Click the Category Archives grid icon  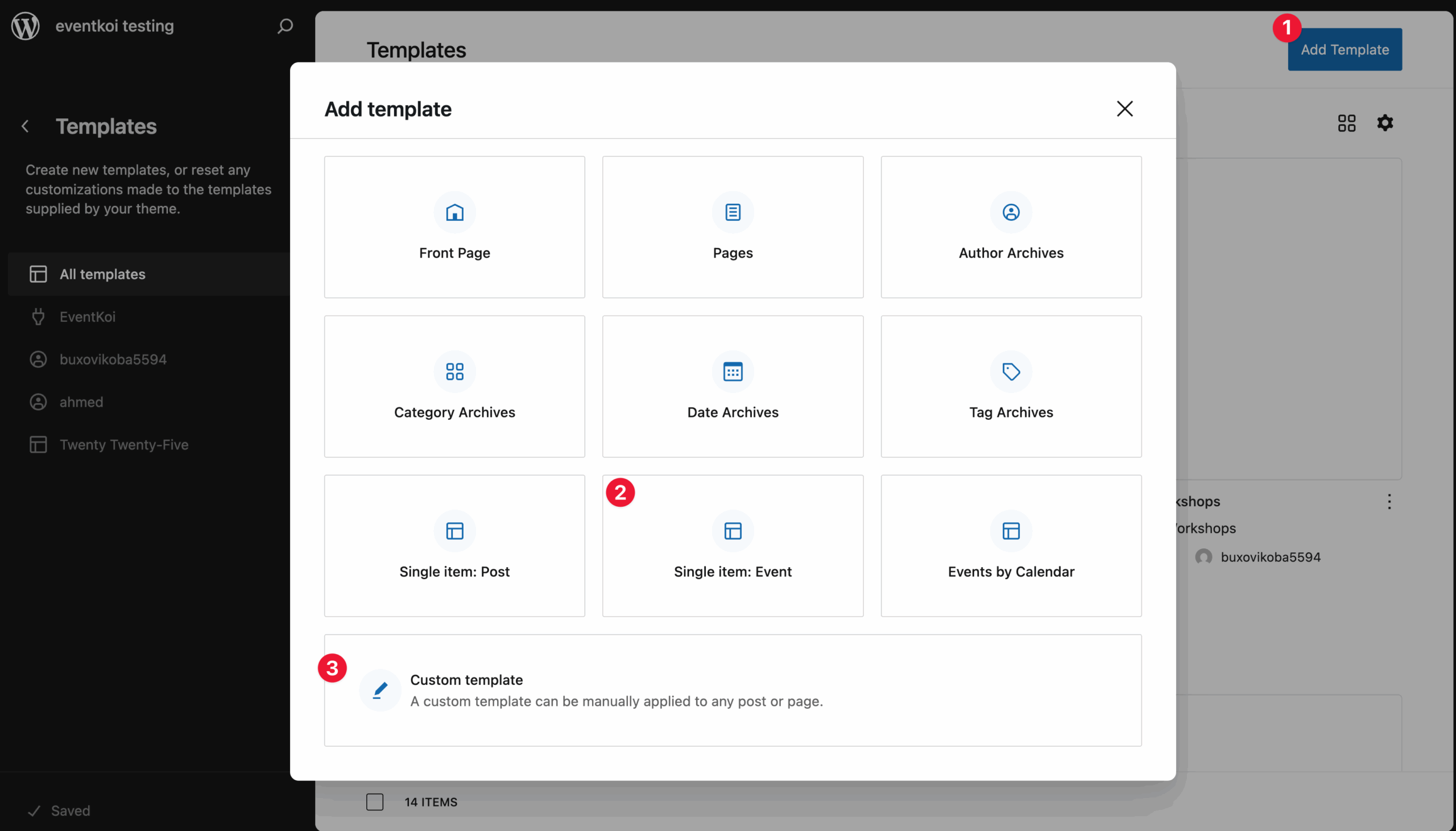[454, 371]
